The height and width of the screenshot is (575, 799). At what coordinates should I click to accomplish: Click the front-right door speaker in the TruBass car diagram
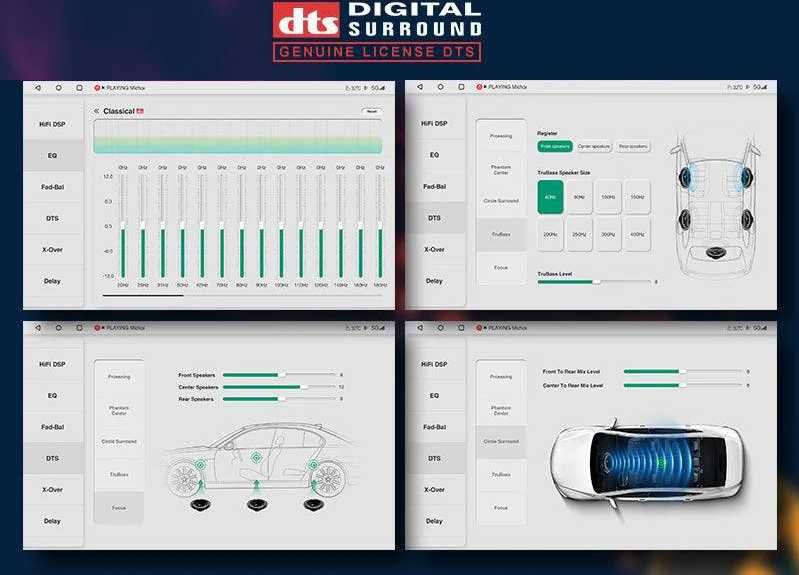tap(745, 177)
